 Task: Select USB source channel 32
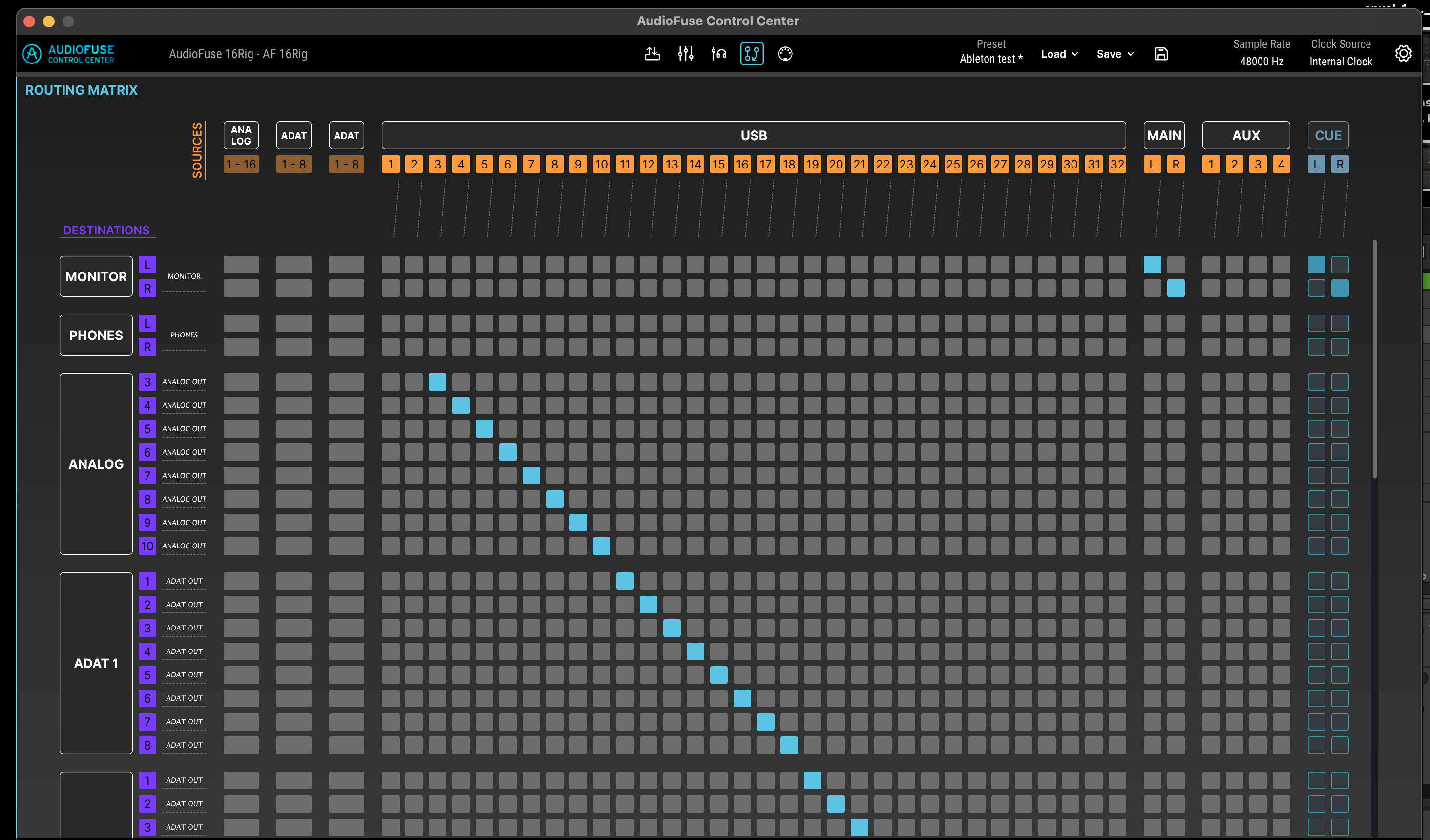(x=1117, y=165)
